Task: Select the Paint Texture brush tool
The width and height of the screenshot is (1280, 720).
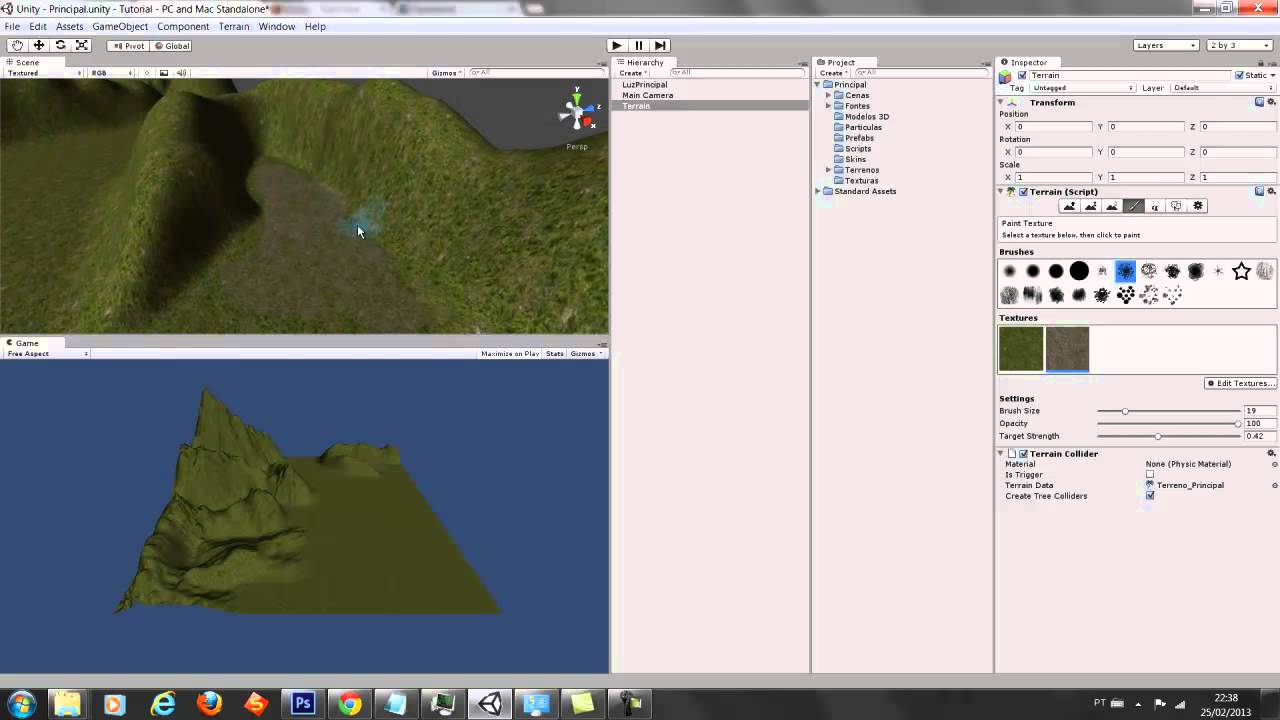Action: point(1133,206)
